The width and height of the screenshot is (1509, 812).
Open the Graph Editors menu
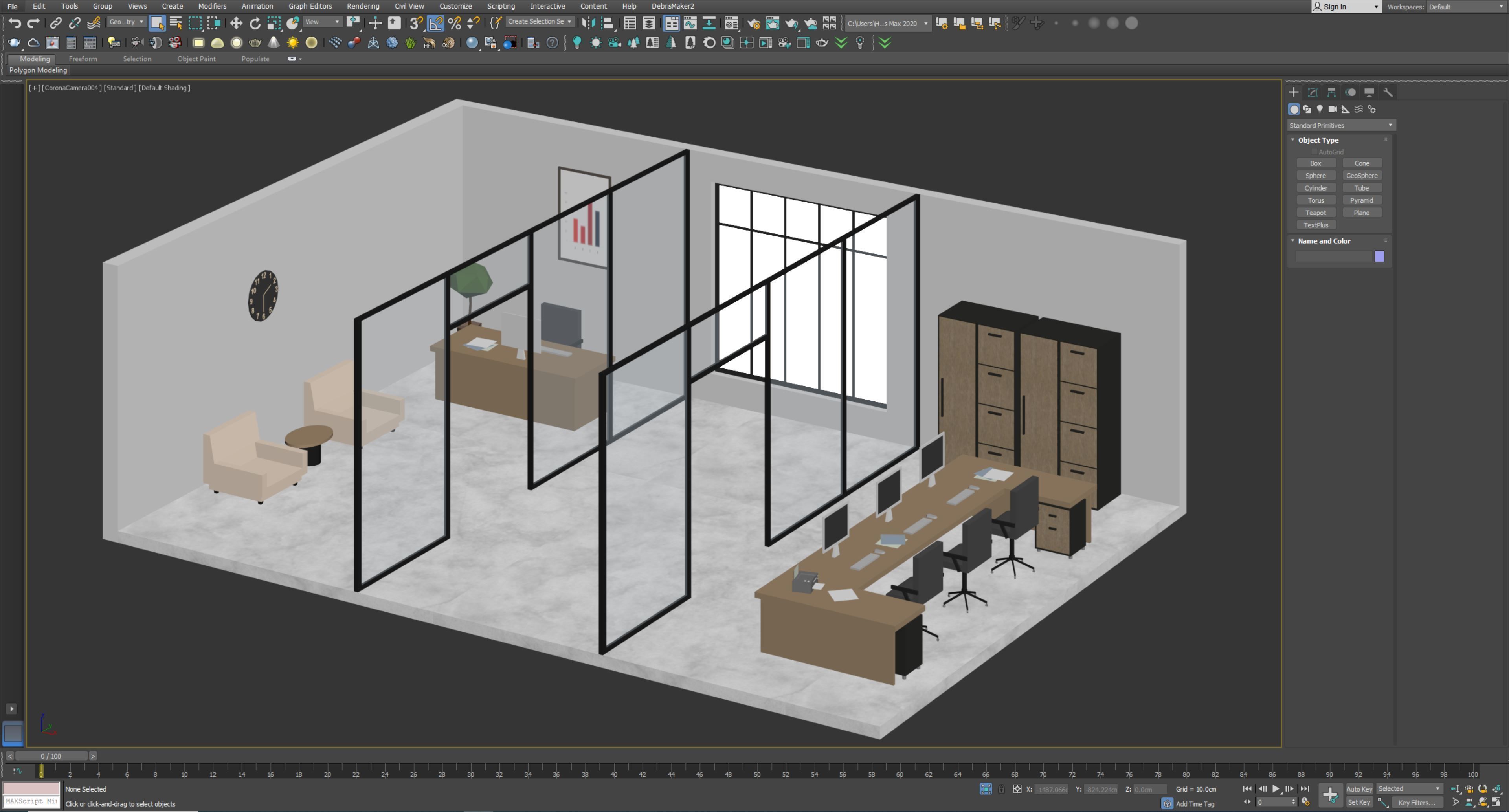(x=310, y=6)
